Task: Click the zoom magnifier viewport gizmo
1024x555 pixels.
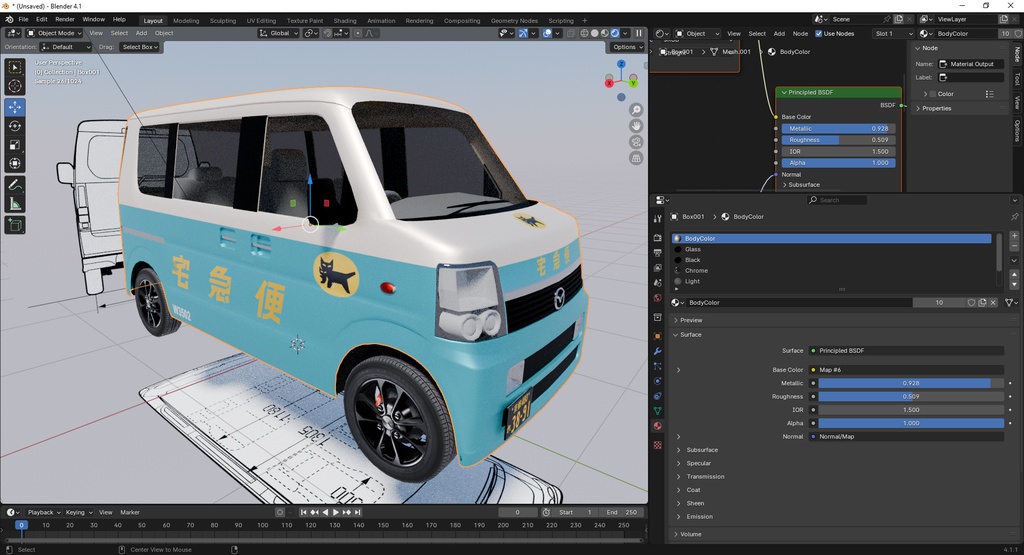Action: click(636, 110)
